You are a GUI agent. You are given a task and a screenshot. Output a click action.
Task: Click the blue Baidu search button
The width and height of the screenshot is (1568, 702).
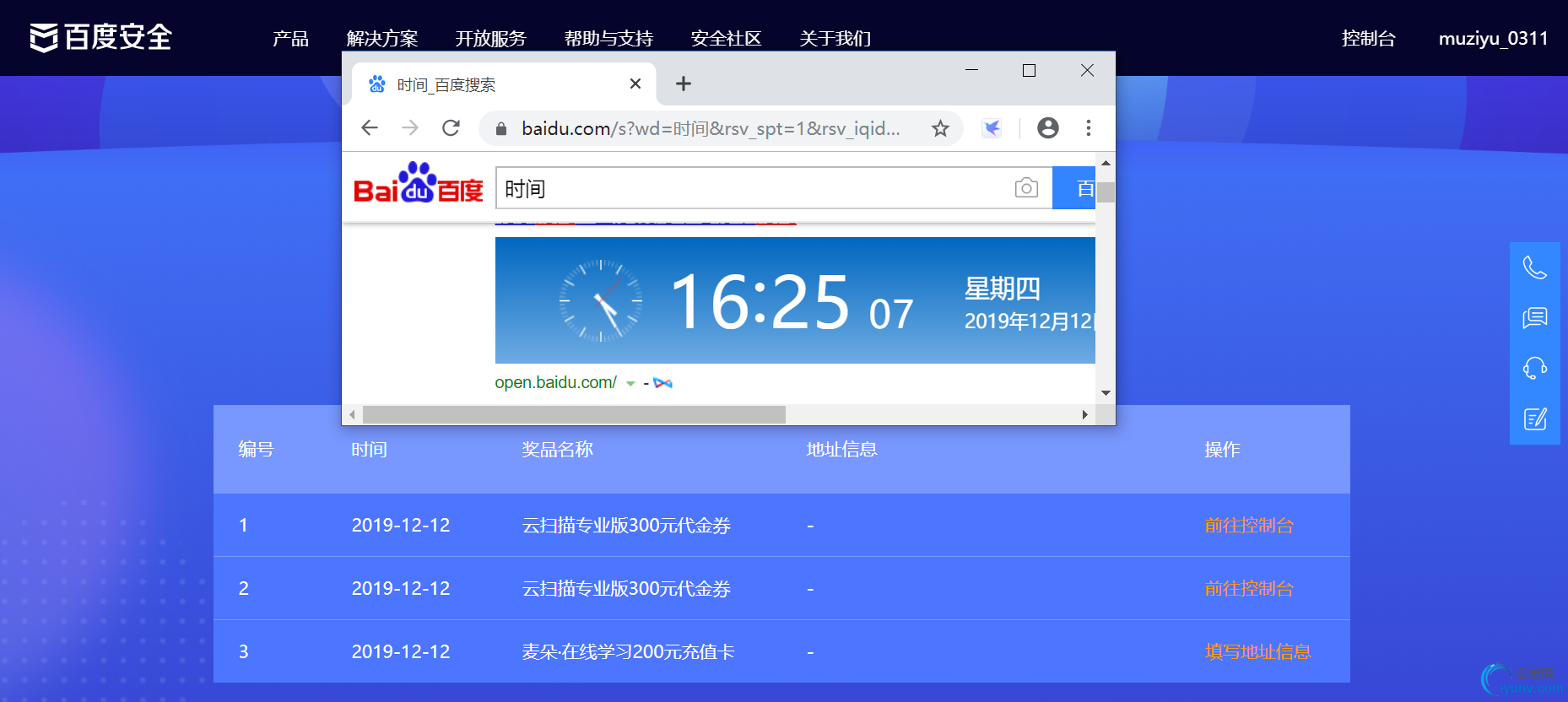(1073, 188)
